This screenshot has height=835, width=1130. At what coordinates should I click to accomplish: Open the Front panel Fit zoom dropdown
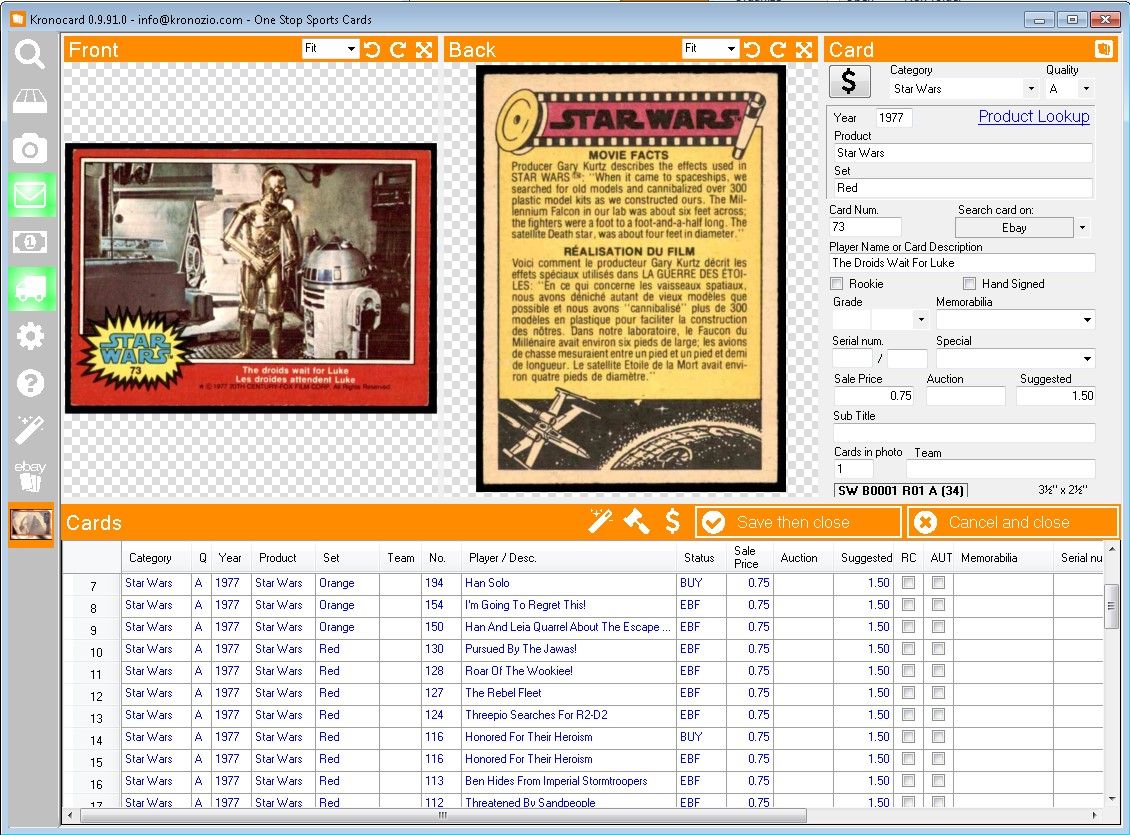(351, 49)
